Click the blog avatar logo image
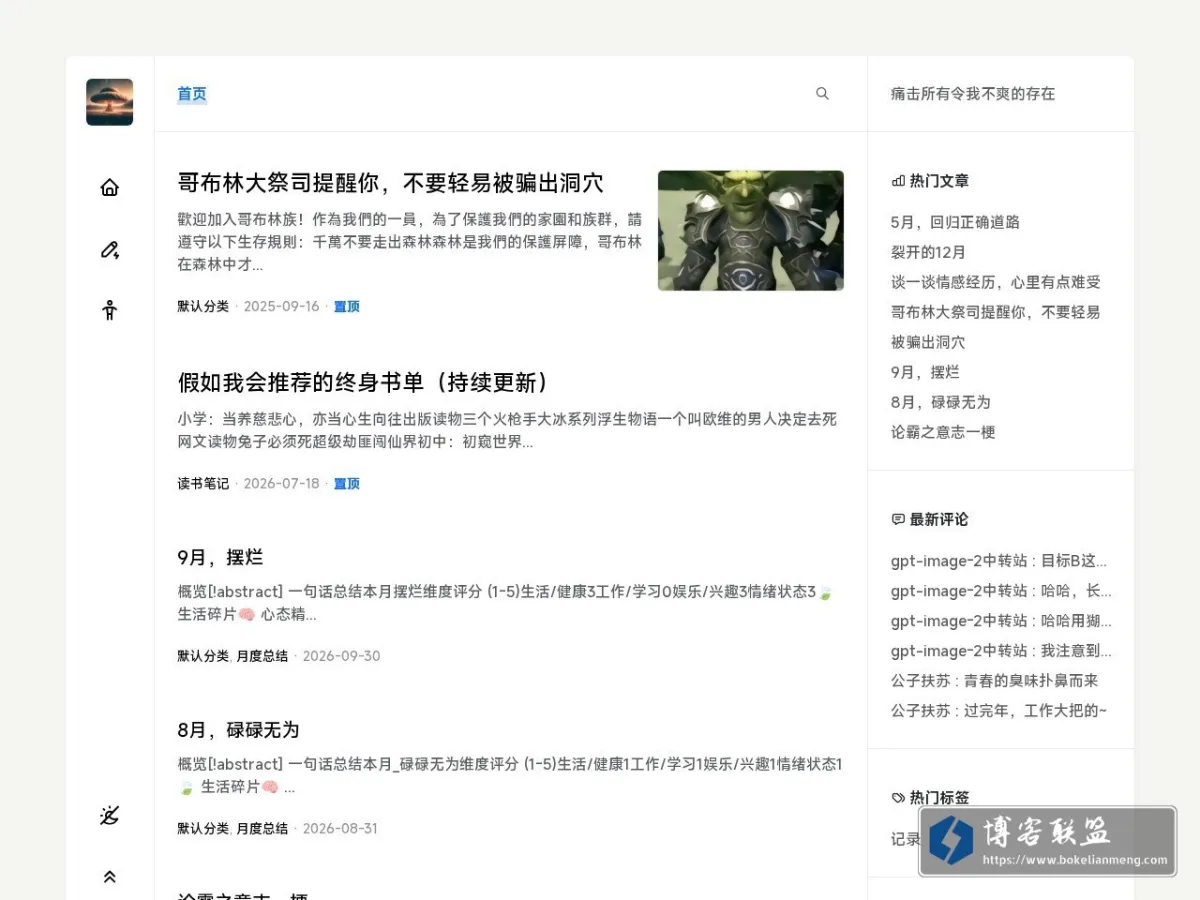Screen dimensions: 1200x900 coord(110,102)
